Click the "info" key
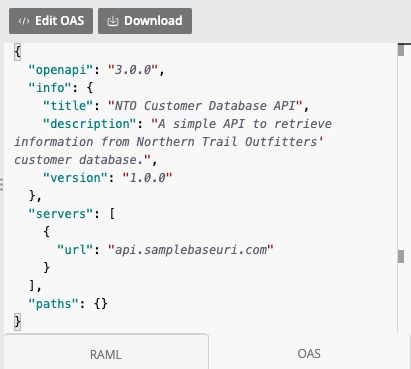This screenshot has width=411, height=369. click(x=50, y=88)
